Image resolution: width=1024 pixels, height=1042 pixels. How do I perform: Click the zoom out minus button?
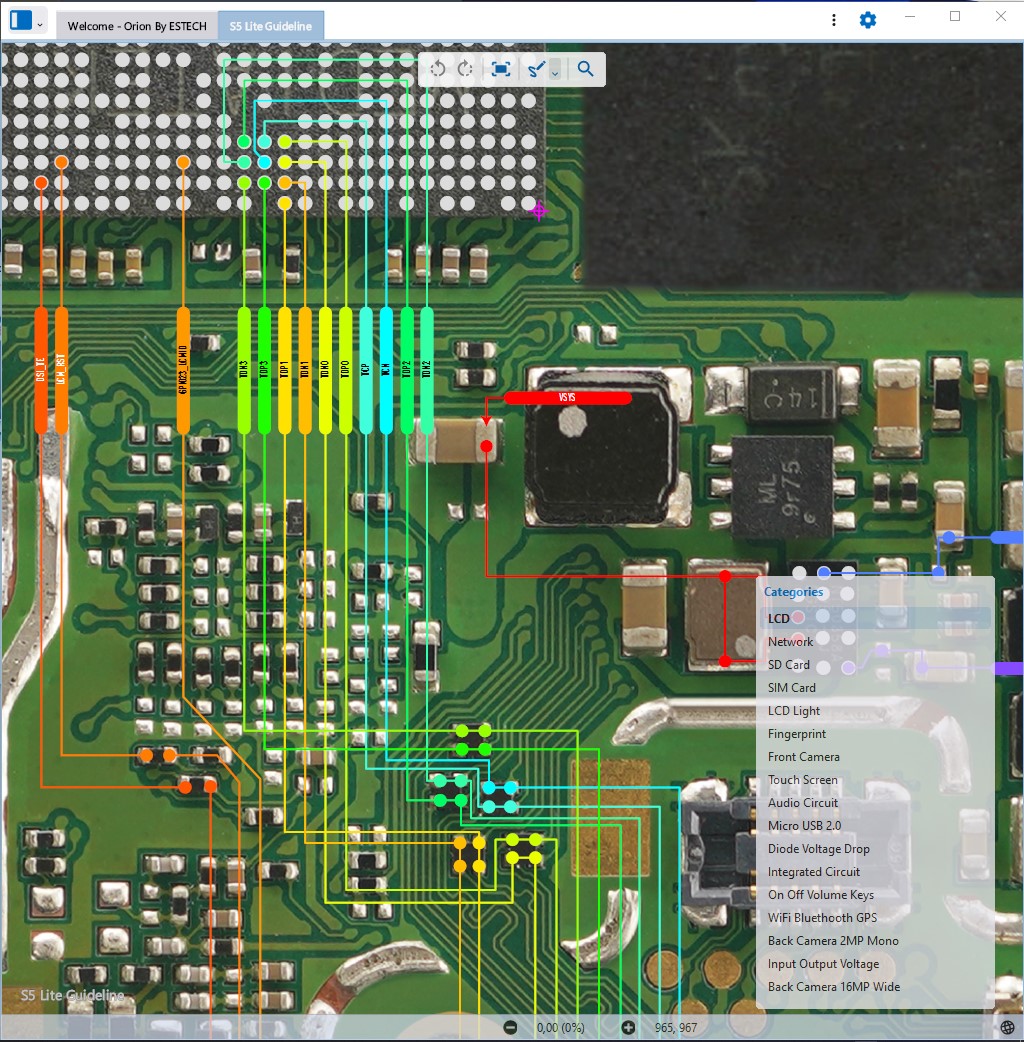(x=510, y=1027)
